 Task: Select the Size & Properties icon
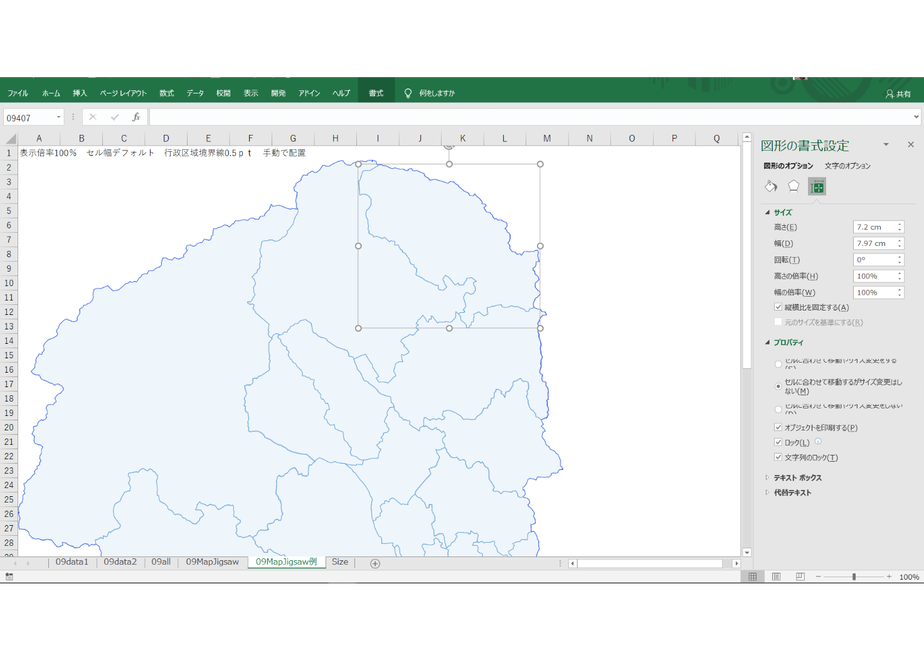click(x=817, y=187)
